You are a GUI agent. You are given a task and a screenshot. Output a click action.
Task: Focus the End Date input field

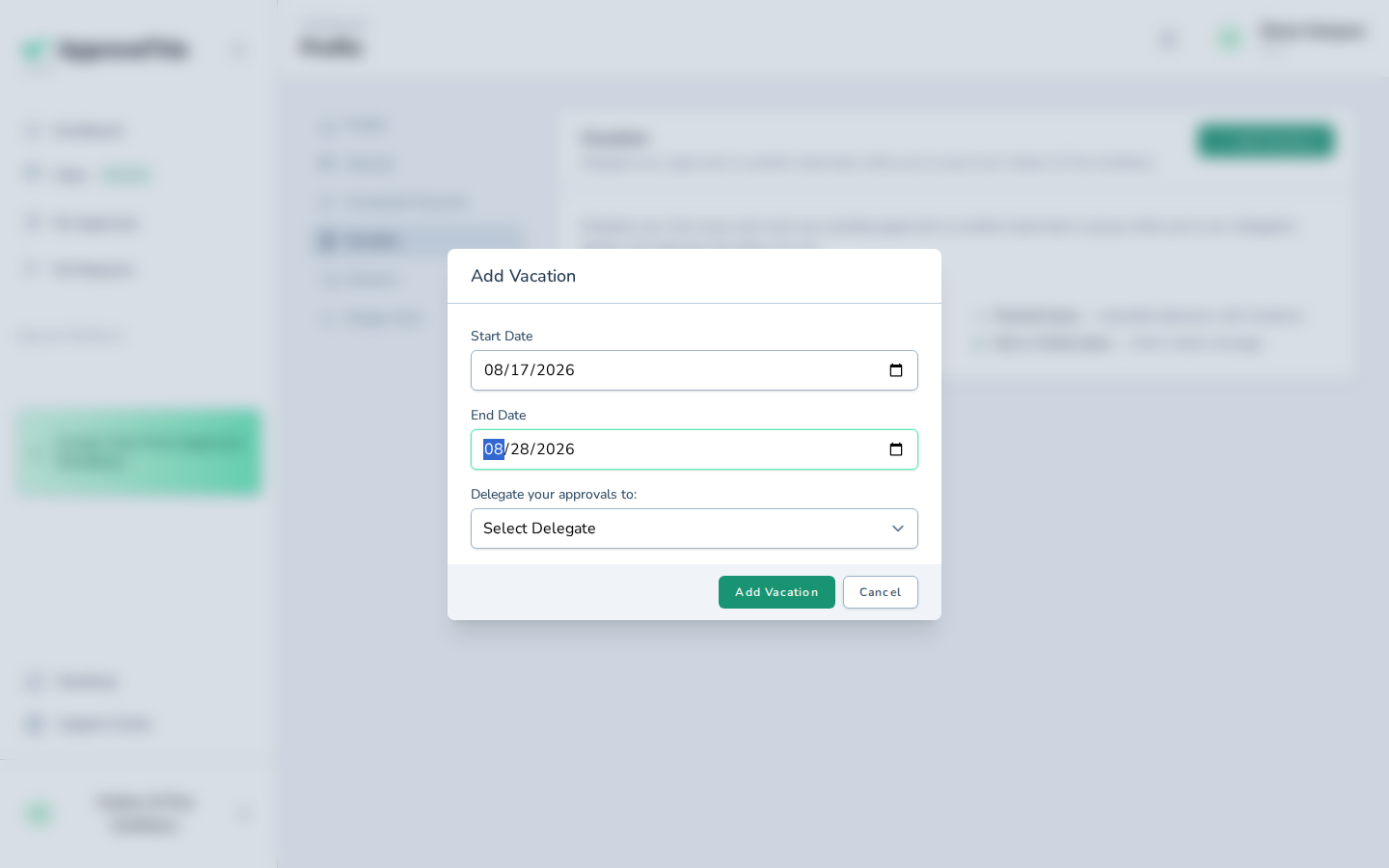(694, 449)
